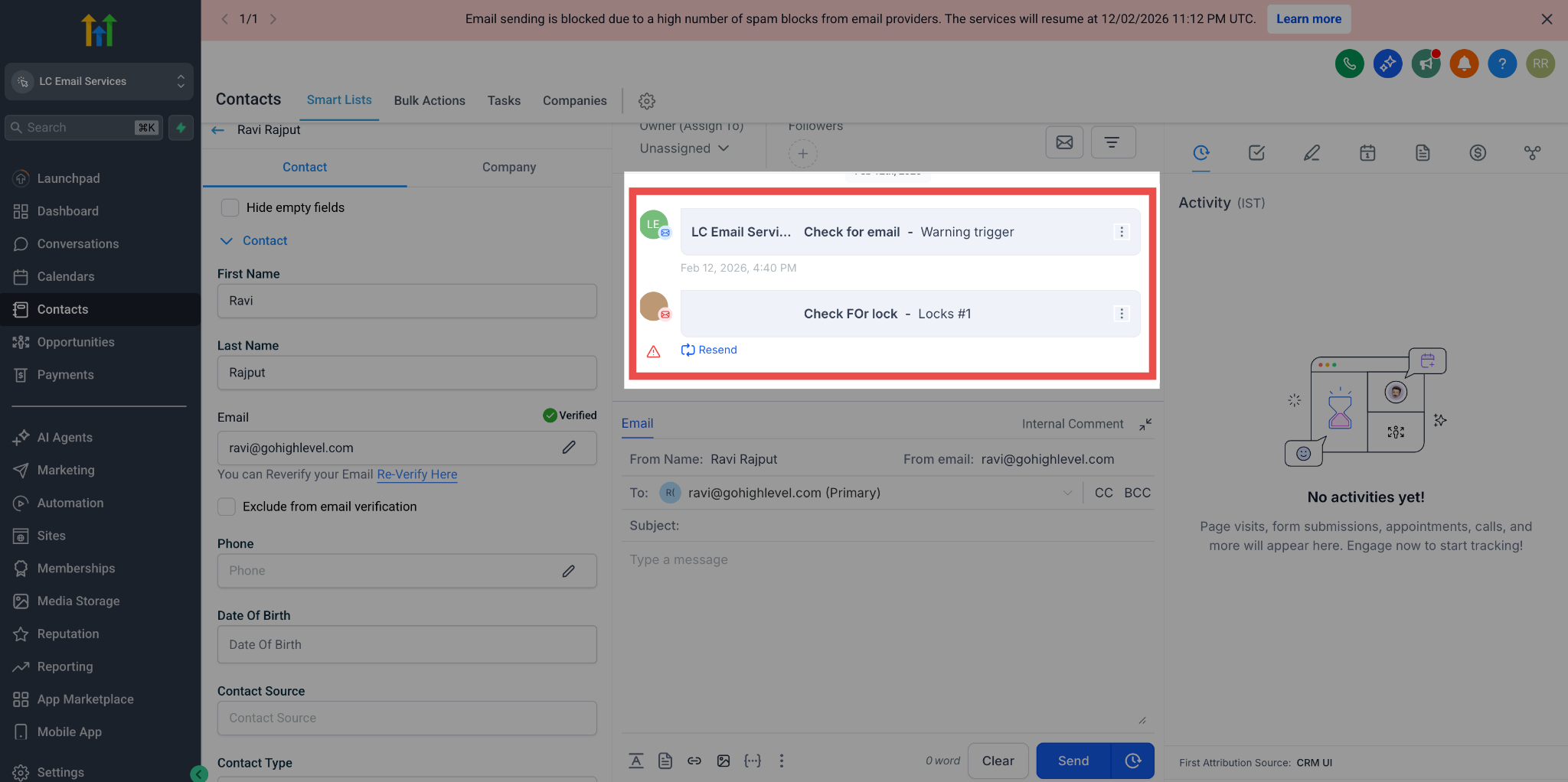This screenshot has width=1568, height=782.
Task: Enable Exclude from email verification checkbox
Action: 227,507
